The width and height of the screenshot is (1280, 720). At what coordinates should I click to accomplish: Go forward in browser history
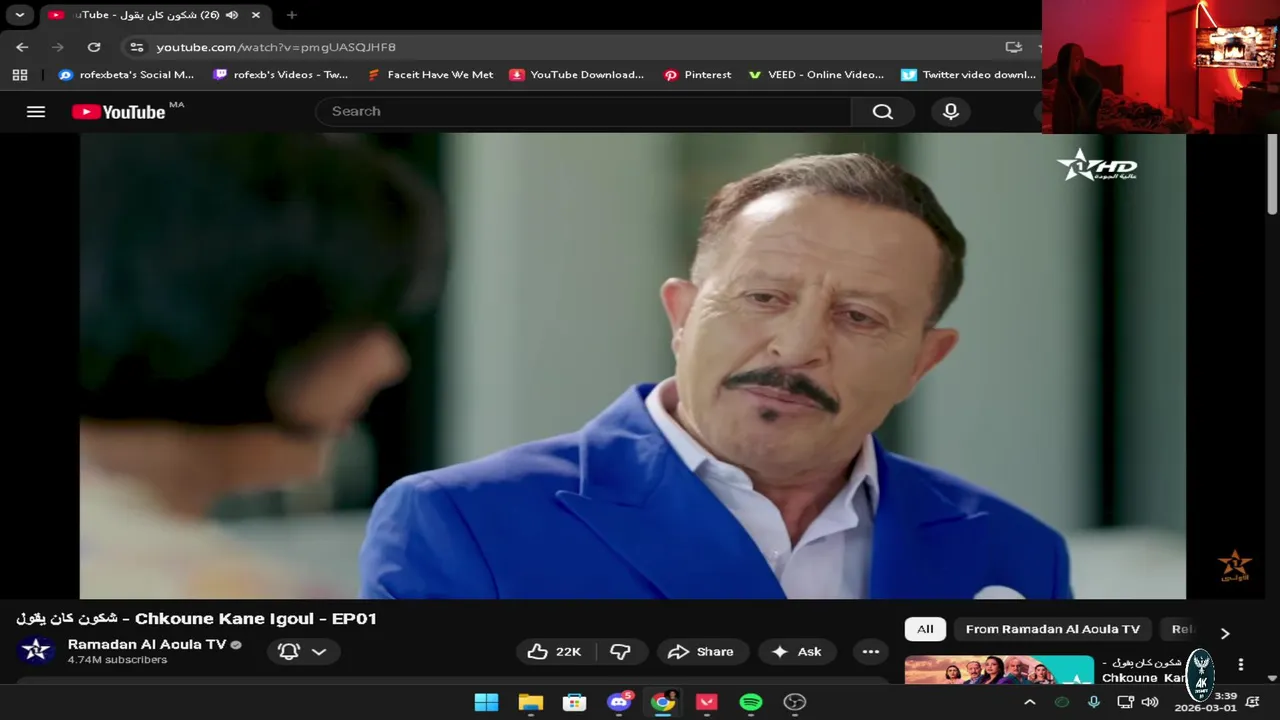tap(58, 47)
